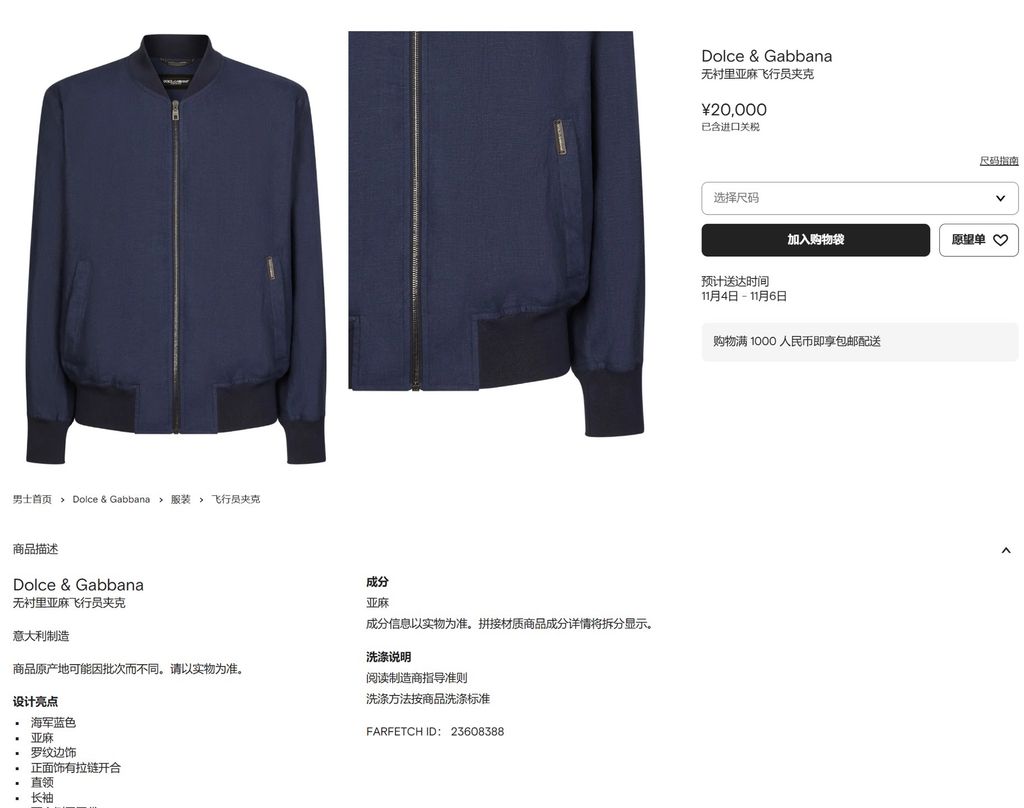Open Dolce & Gabbana breadcrumb link
This screenshot has height=808, width=1024.
click(x=111, y=499)
